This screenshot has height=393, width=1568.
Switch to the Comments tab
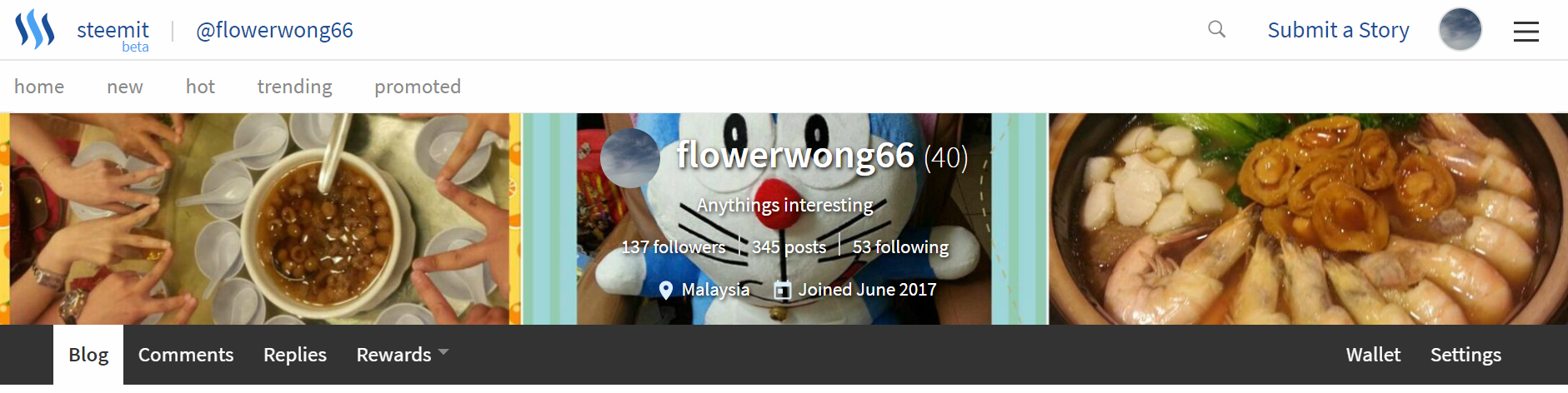186,355
